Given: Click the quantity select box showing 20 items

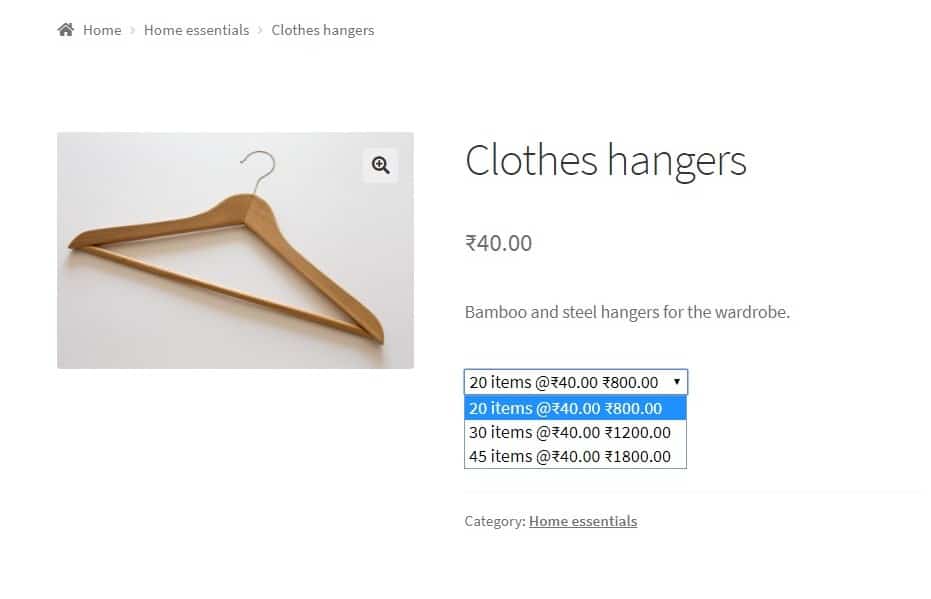Looking at the screenshot, I should [565, 382].
